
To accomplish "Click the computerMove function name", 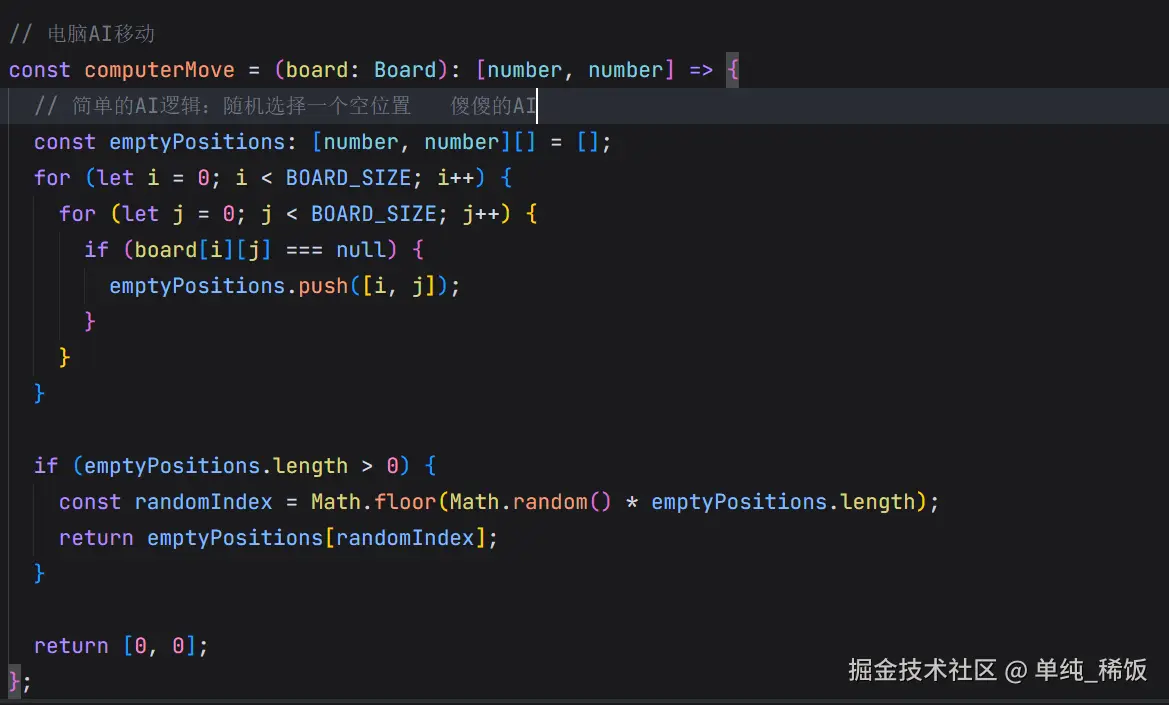I will click(x=159, y=69).
